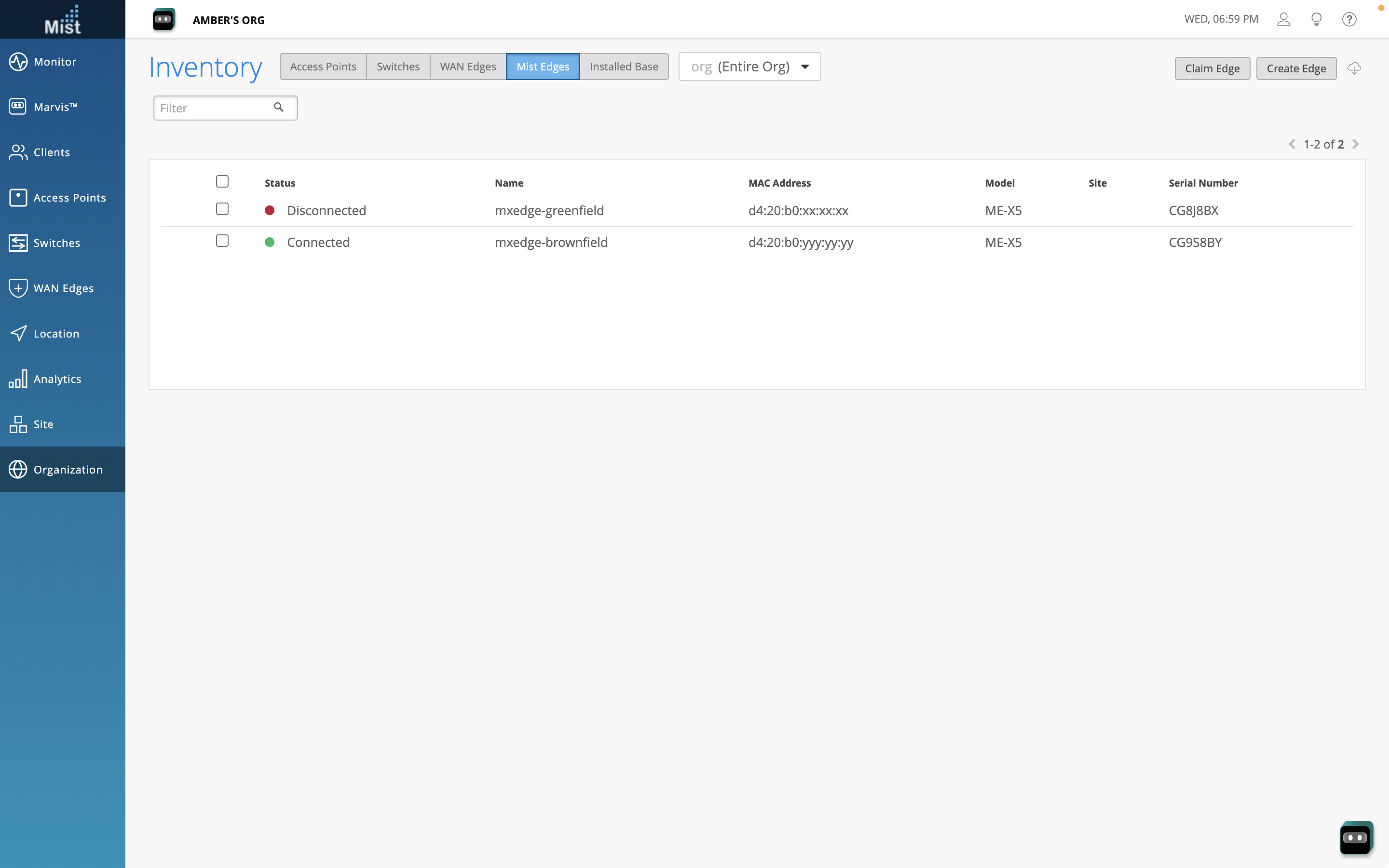The width and height of the screenshot is (1389, 868).
Task: Switch to the Access Points tab
Action: click(323, 67)
